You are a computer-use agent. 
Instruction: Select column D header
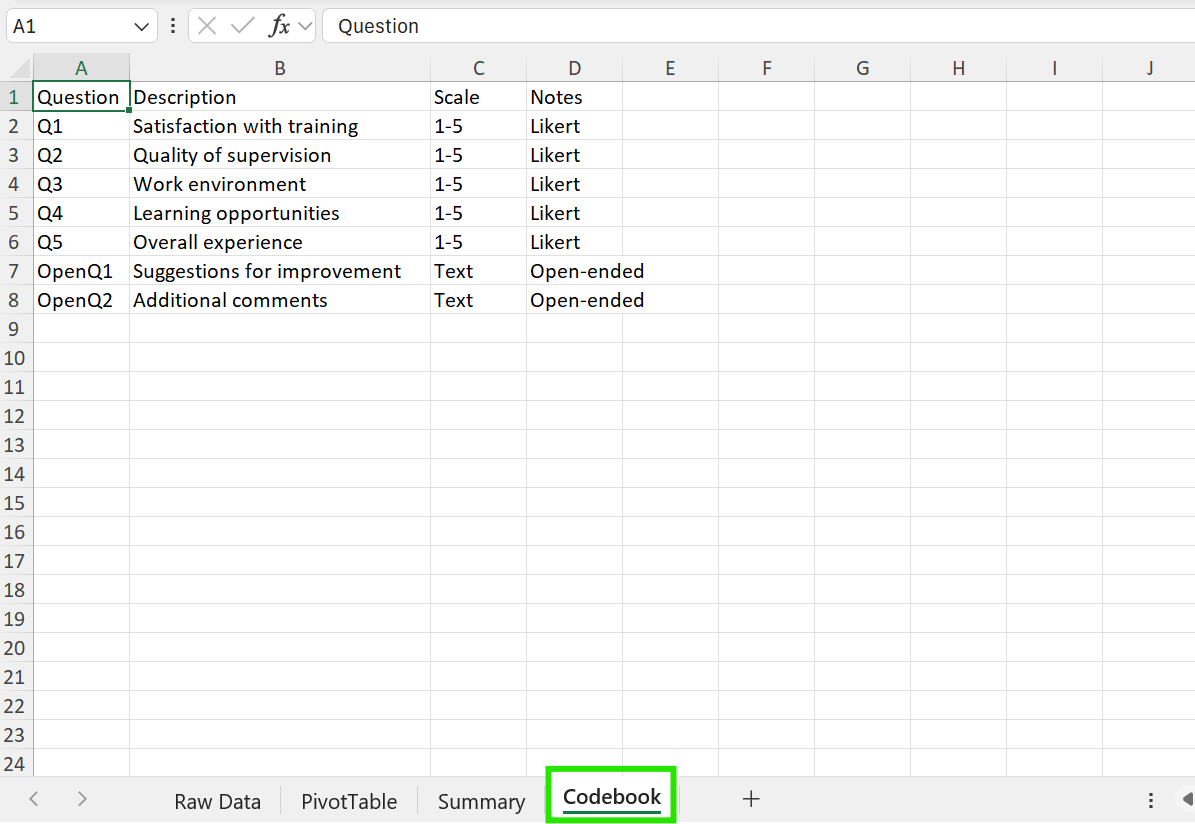pyautogui.click(x=575, y=68)
